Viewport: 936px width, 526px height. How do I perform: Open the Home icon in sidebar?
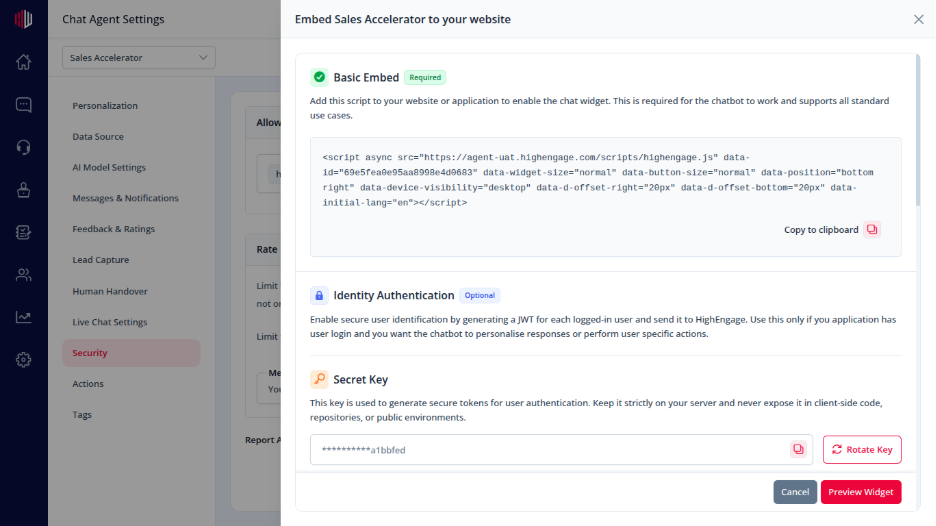point(23,61)
